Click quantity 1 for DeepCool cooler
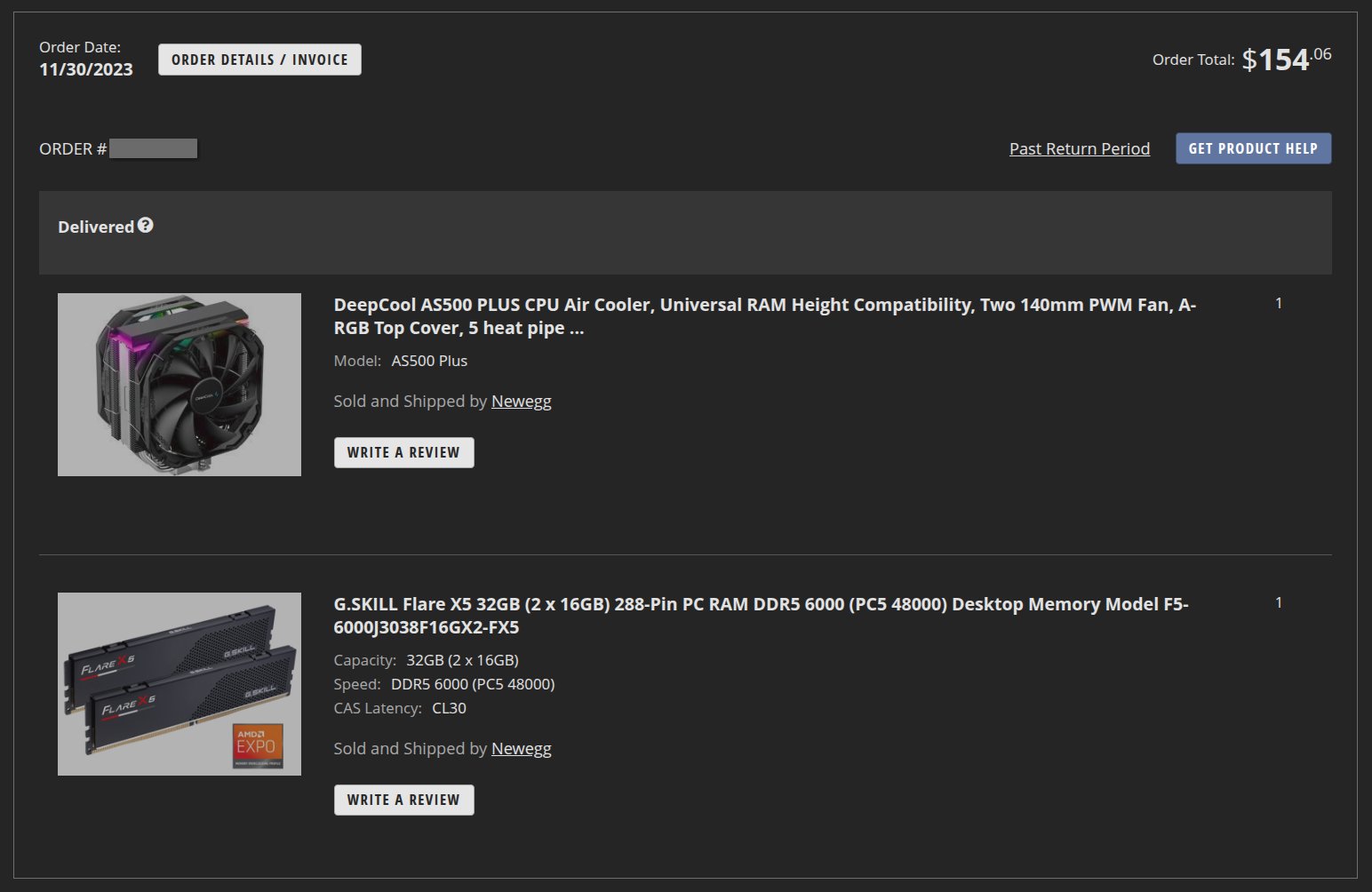Image resolution: width=1372 pixels, height=892 pixels. click(x=1279, y=303)
